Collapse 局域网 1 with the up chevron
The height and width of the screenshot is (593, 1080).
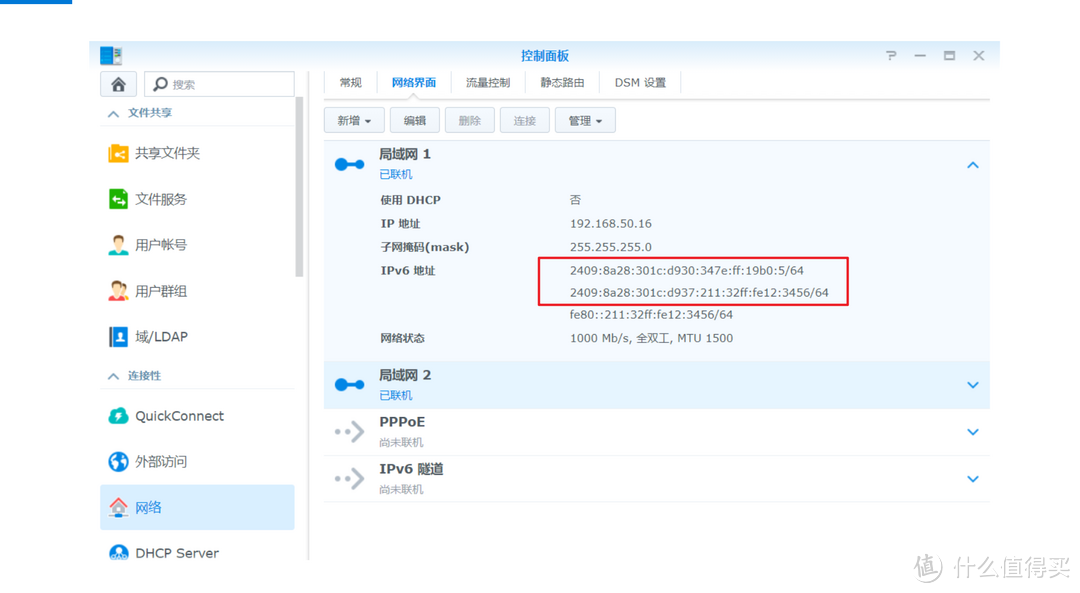point(973,165)
